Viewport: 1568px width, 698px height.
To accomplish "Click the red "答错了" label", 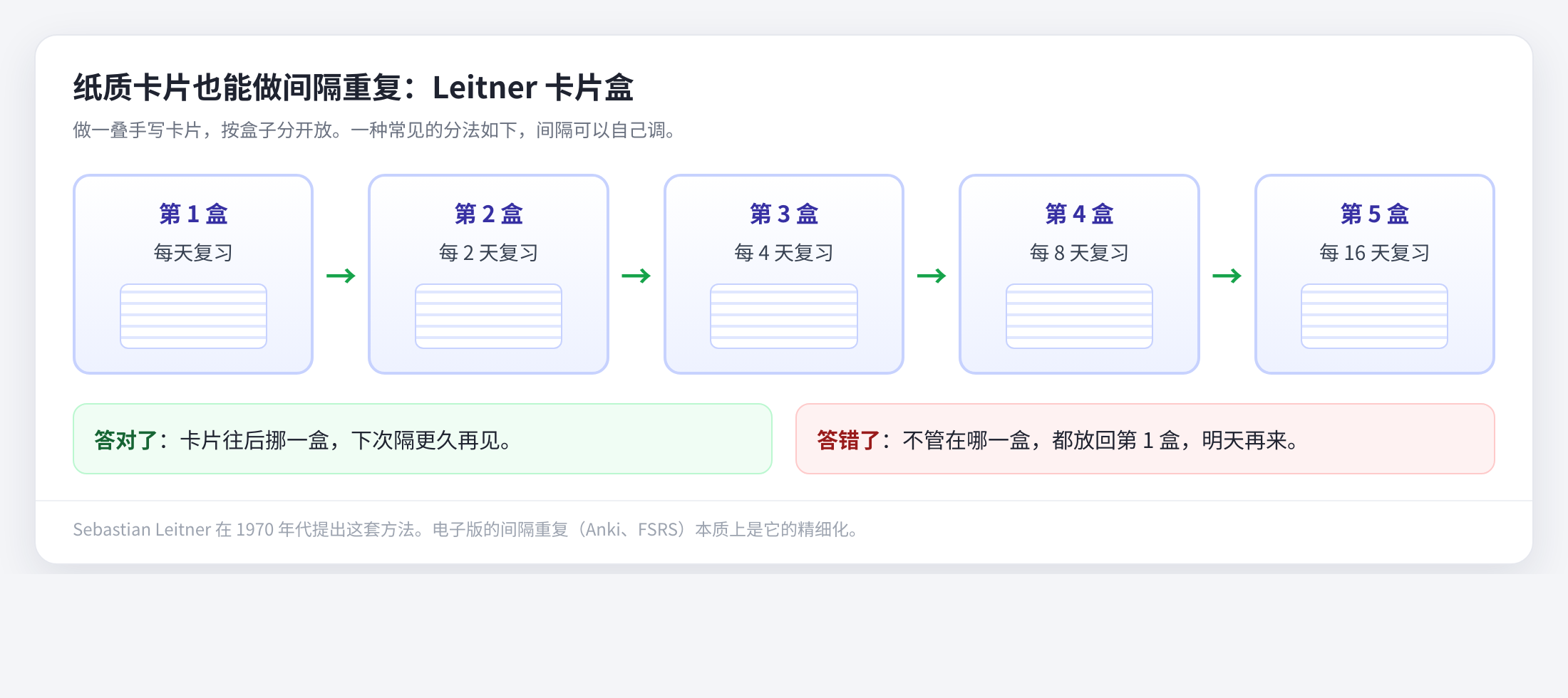I will pos(848,440).
